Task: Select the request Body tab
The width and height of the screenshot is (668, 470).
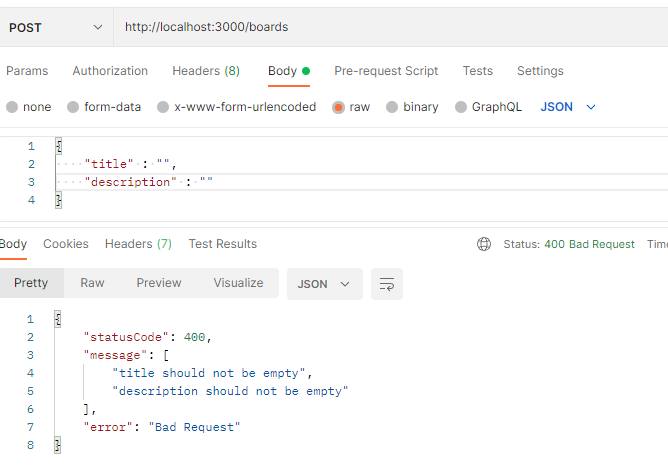Action: click(x=288, y=71)
